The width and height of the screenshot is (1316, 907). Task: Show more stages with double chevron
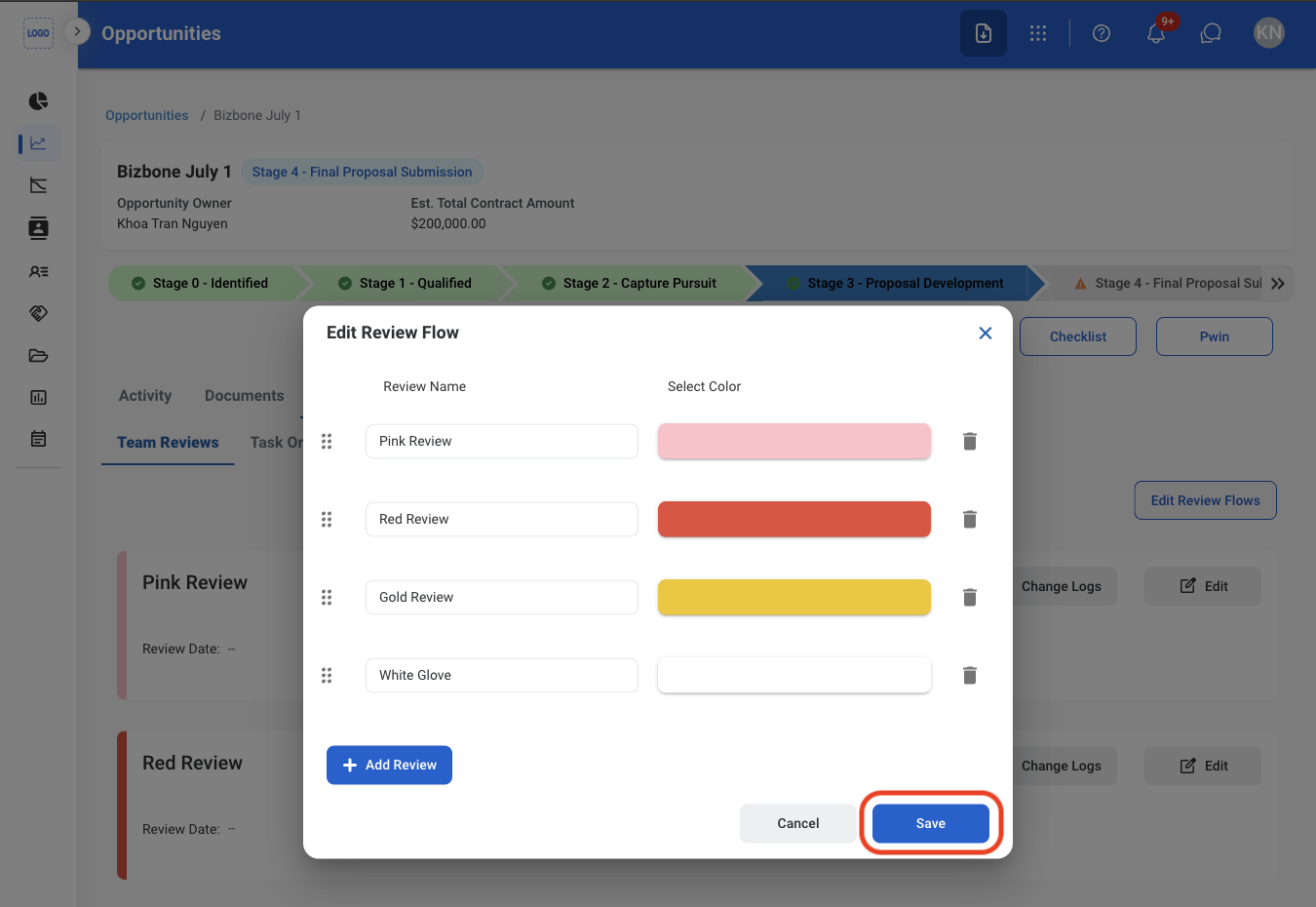click(1278, 283)
